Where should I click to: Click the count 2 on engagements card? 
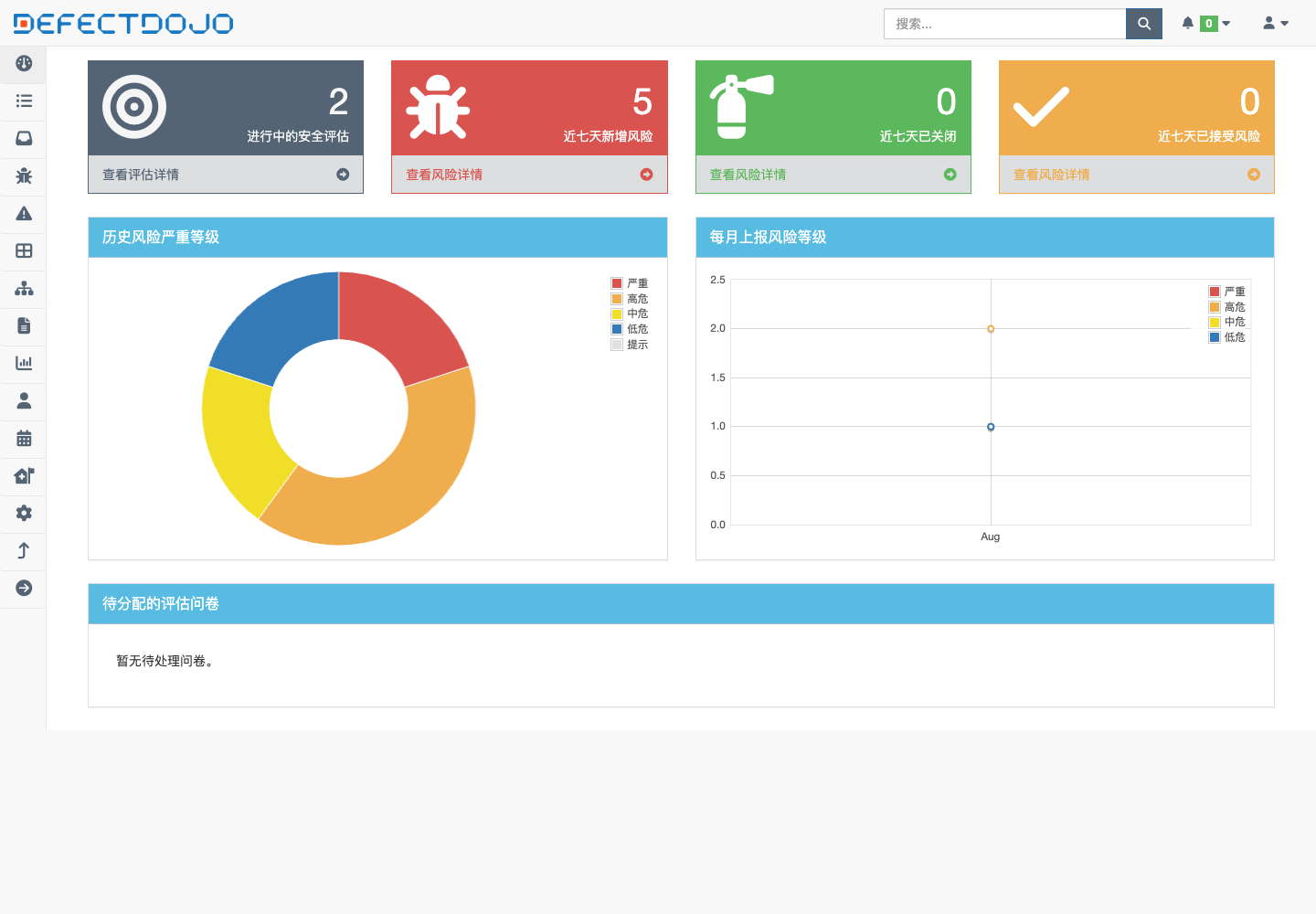(x=338, y=101)
